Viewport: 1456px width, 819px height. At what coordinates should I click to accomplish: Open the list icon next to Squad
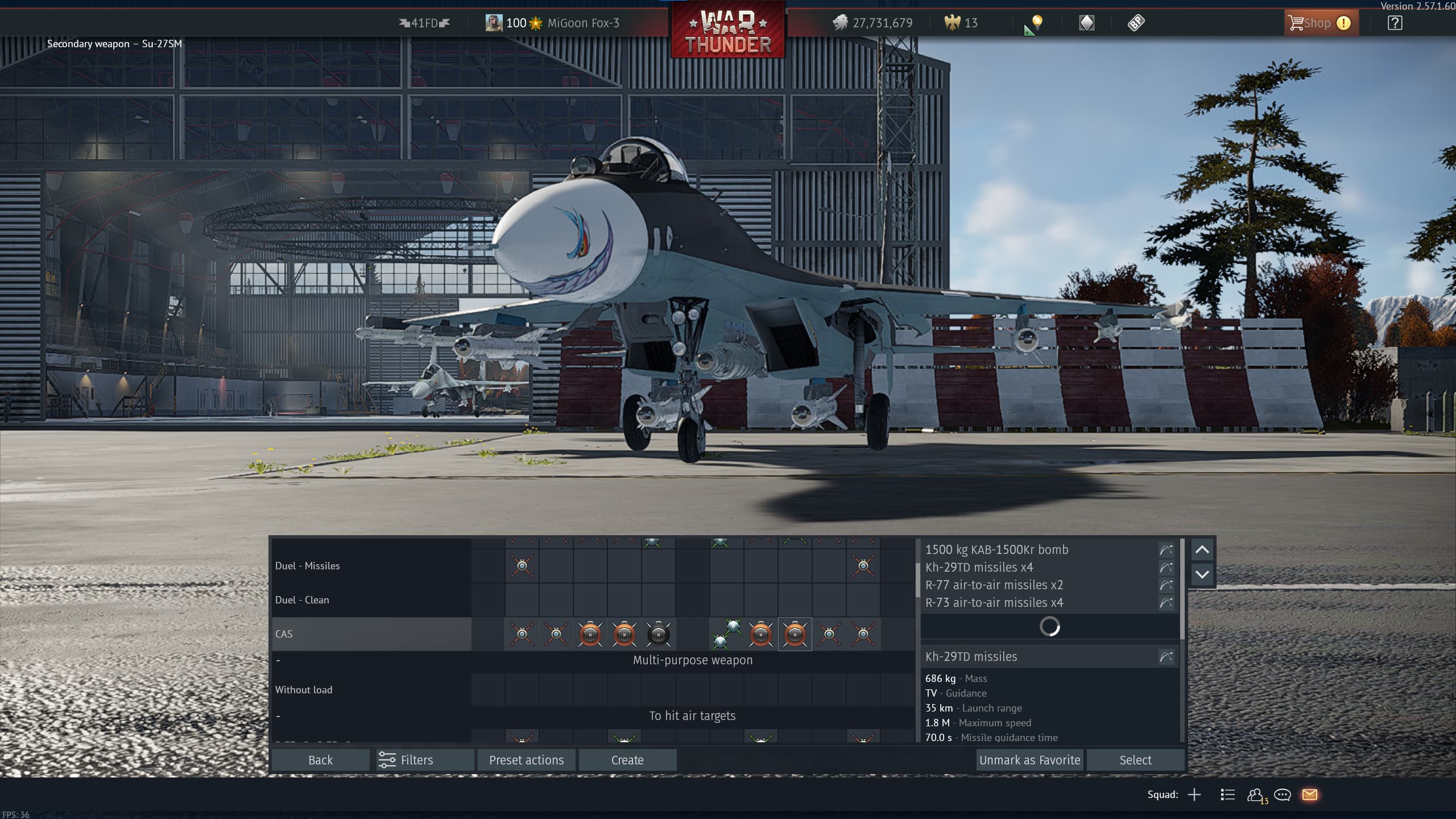point(1227,795)
